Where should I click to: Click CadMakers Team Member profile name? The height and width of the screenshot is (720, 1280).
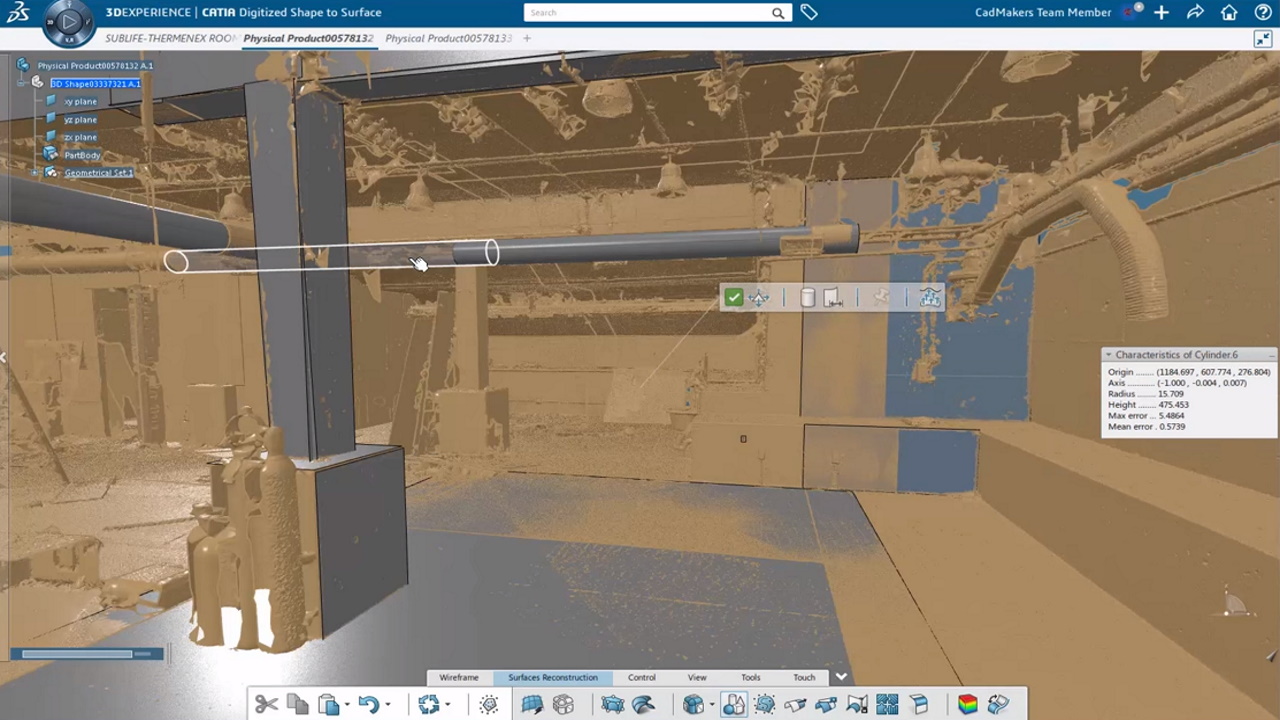[x=1042, y=13]
